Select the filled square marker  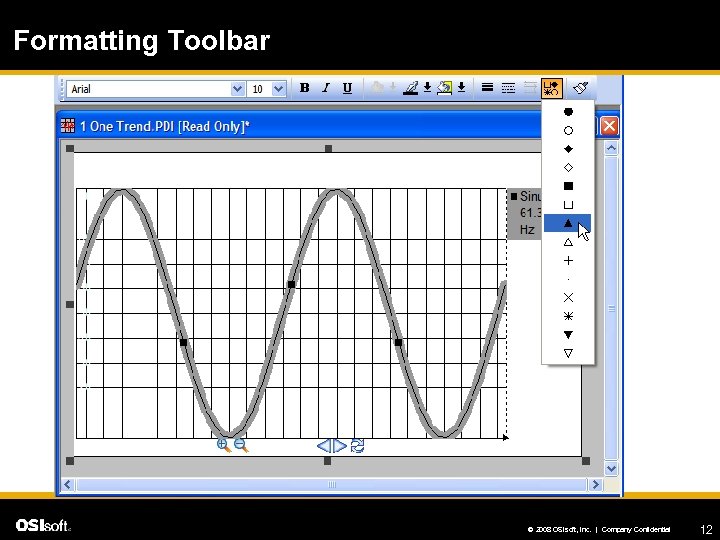point(568,186)
